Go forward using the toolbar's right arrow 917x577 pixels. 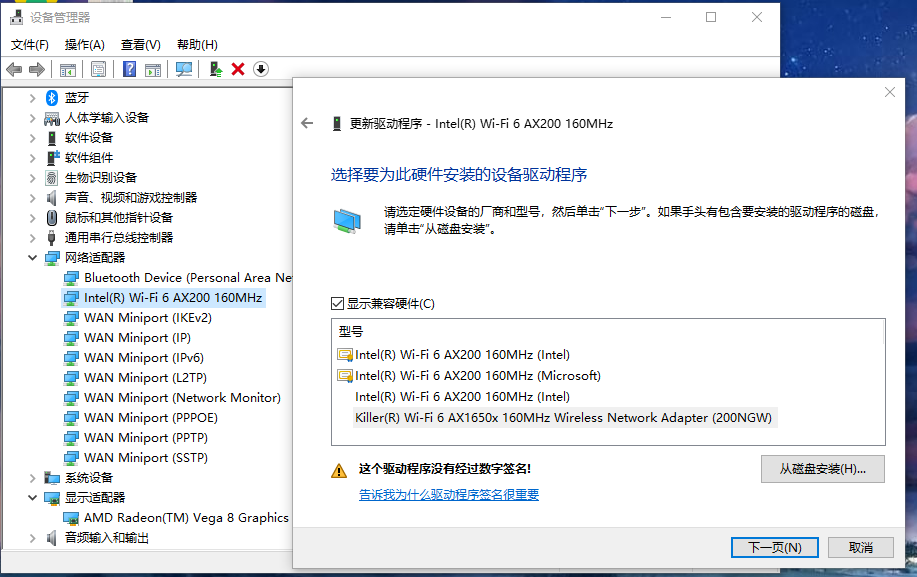(37, 70)
